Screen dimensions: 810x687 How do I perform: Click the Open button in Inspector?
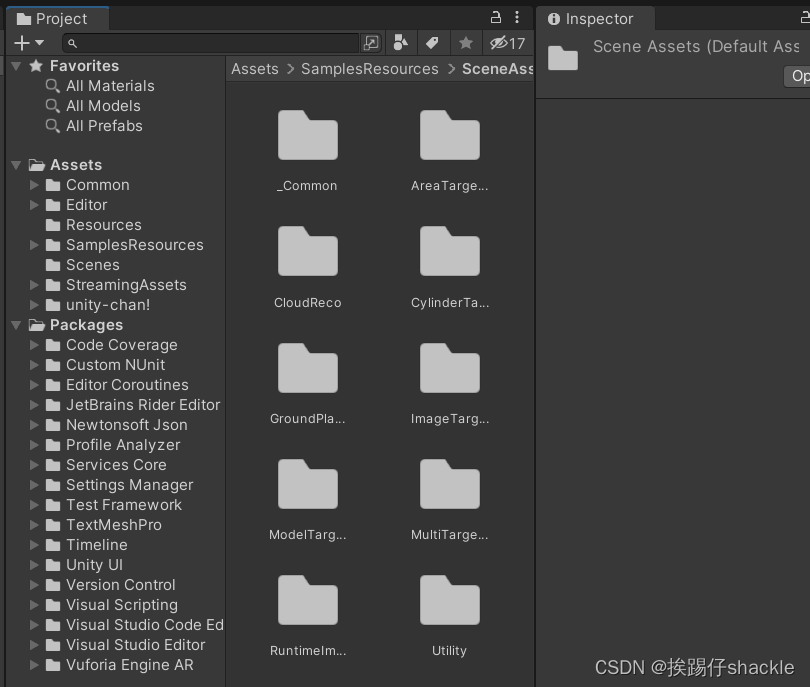tap(797, 76)
